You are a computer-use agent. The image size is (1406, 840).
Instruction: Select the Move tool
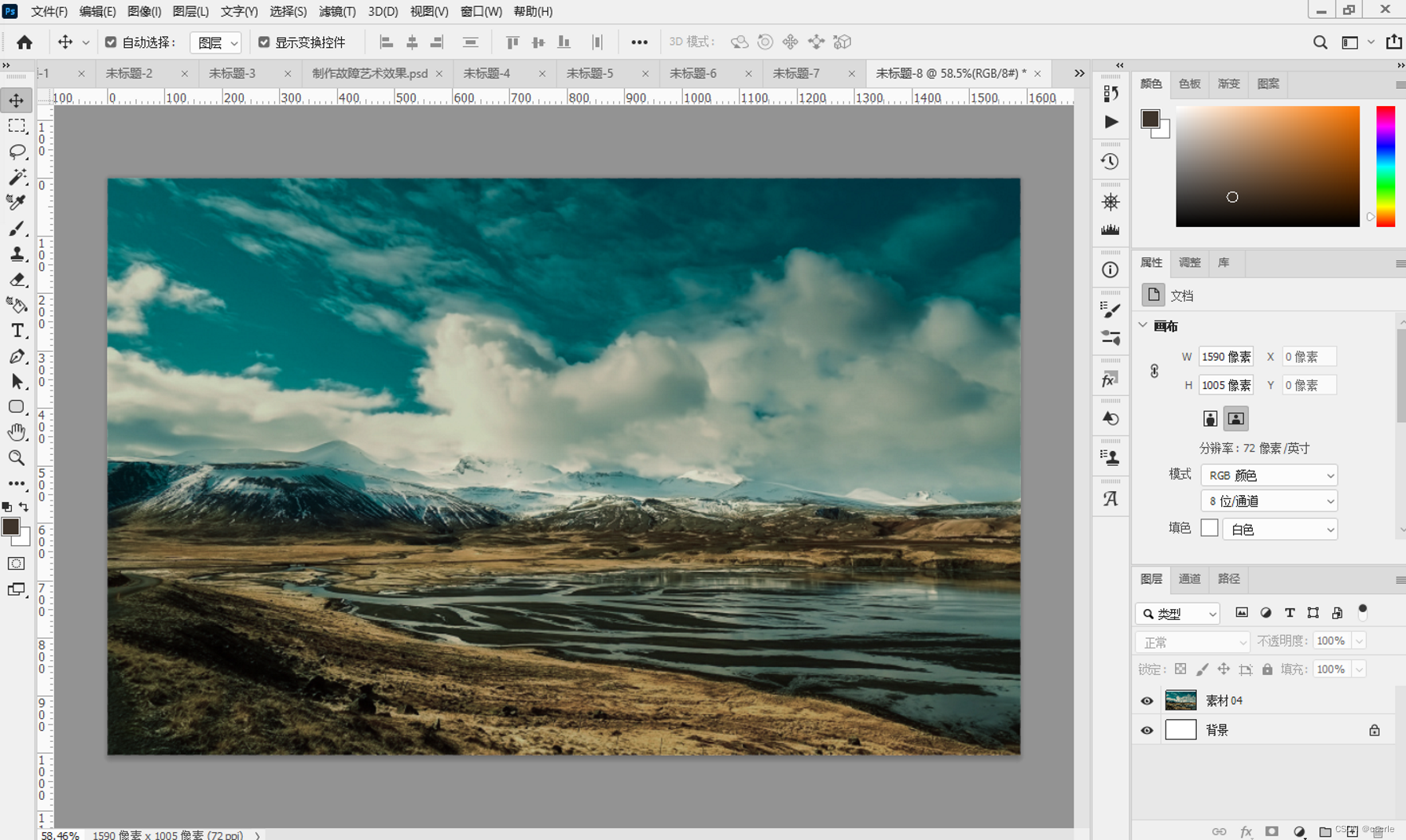(17, 101)
